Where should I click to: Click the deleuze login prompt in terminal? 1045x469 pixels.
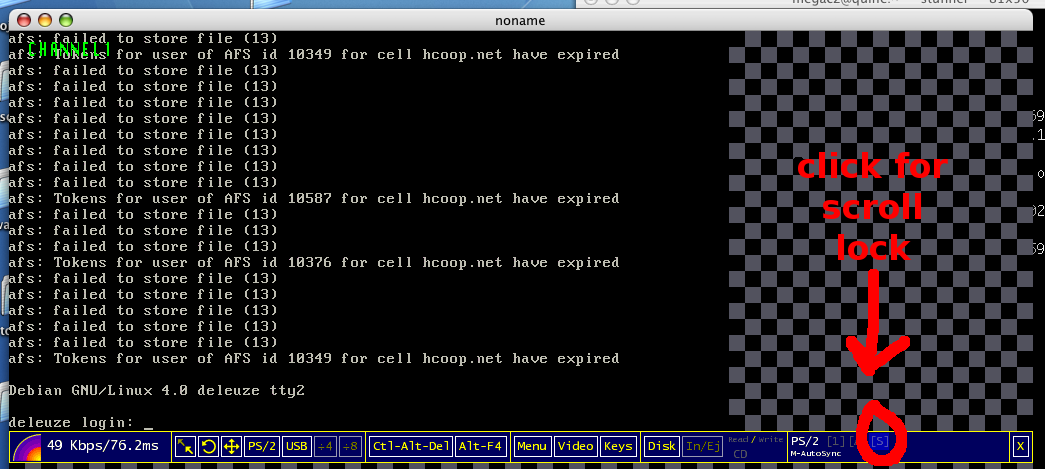pyautogui.click(x=75, y=423)
